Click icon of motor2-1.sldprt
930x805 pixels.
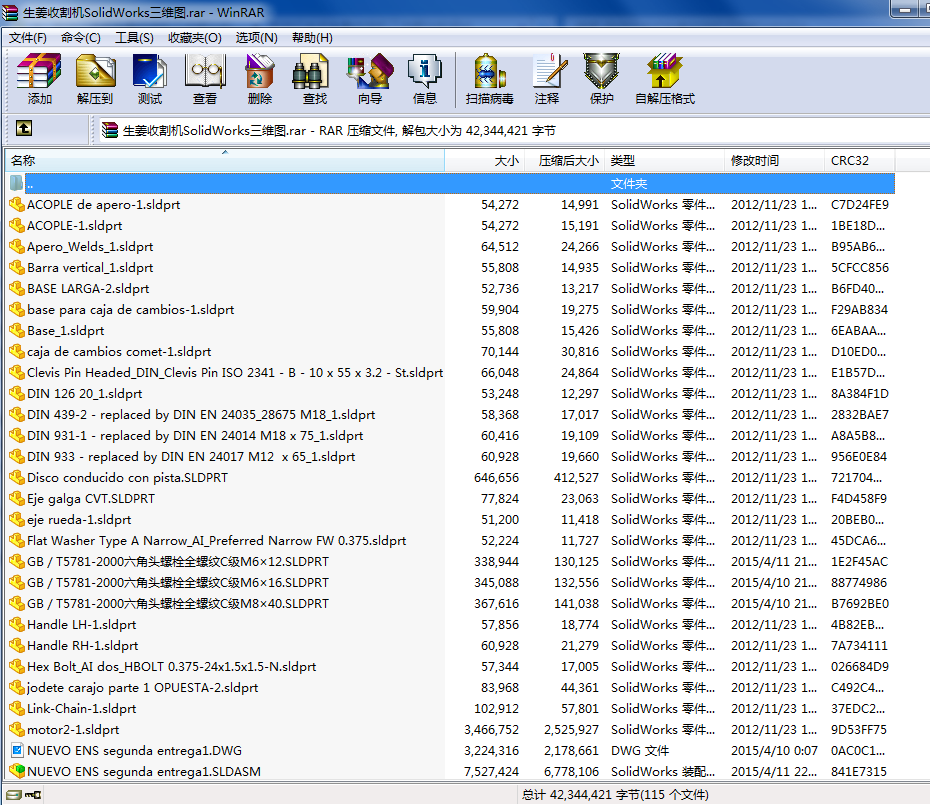17,730
